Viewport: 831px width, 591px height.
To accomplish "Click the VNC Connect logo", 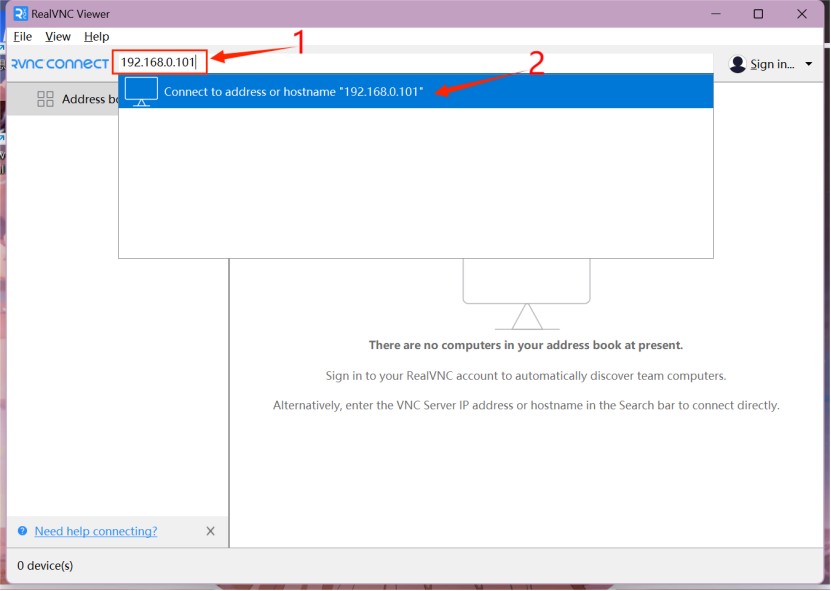I will 58,64.
